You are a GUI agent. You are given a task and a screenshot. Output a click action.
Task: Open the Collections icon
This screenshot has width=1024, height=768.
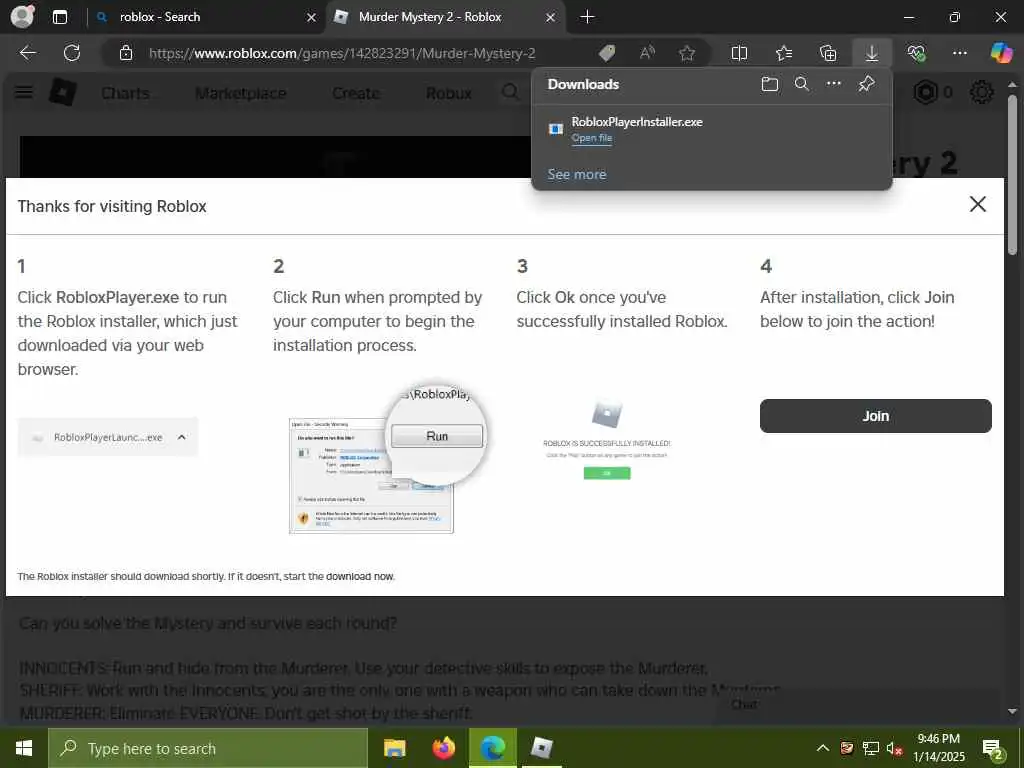828,53
